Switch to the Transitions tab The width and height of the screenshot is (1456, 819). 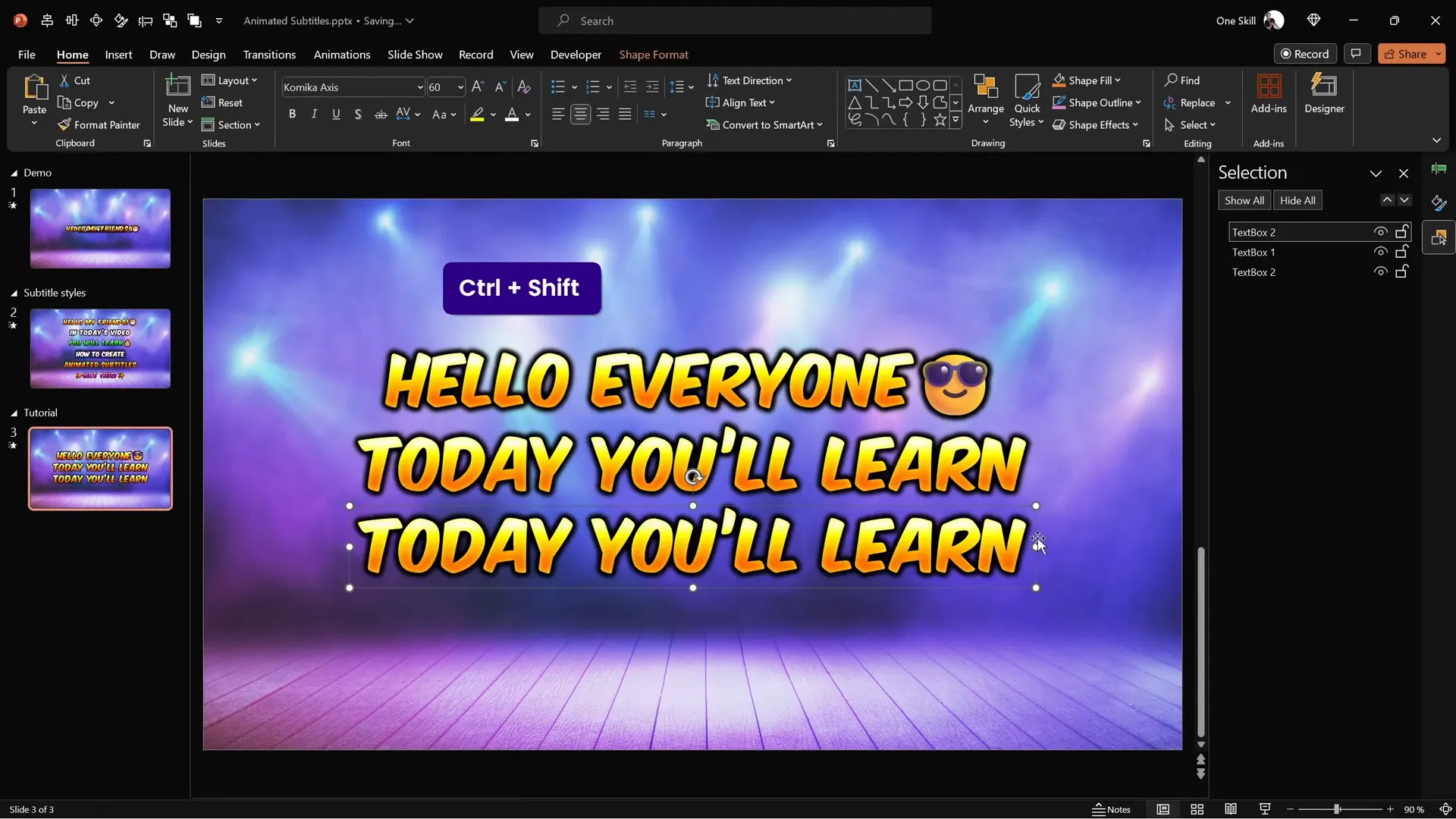[269, 55]
